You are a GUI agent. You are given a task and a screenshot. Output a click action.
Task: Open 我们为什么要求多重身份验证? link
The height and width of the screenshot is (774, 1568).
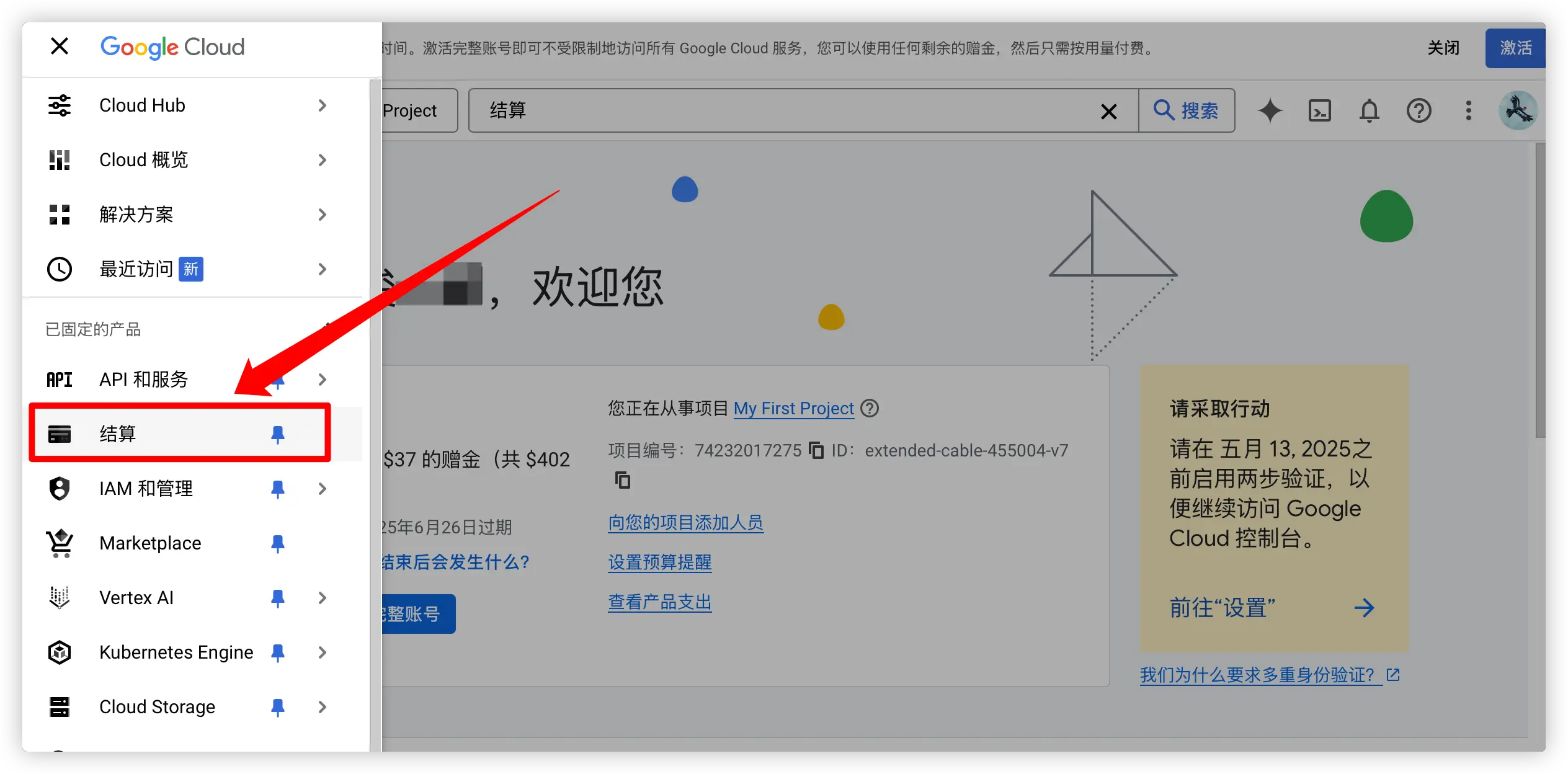1270,675
